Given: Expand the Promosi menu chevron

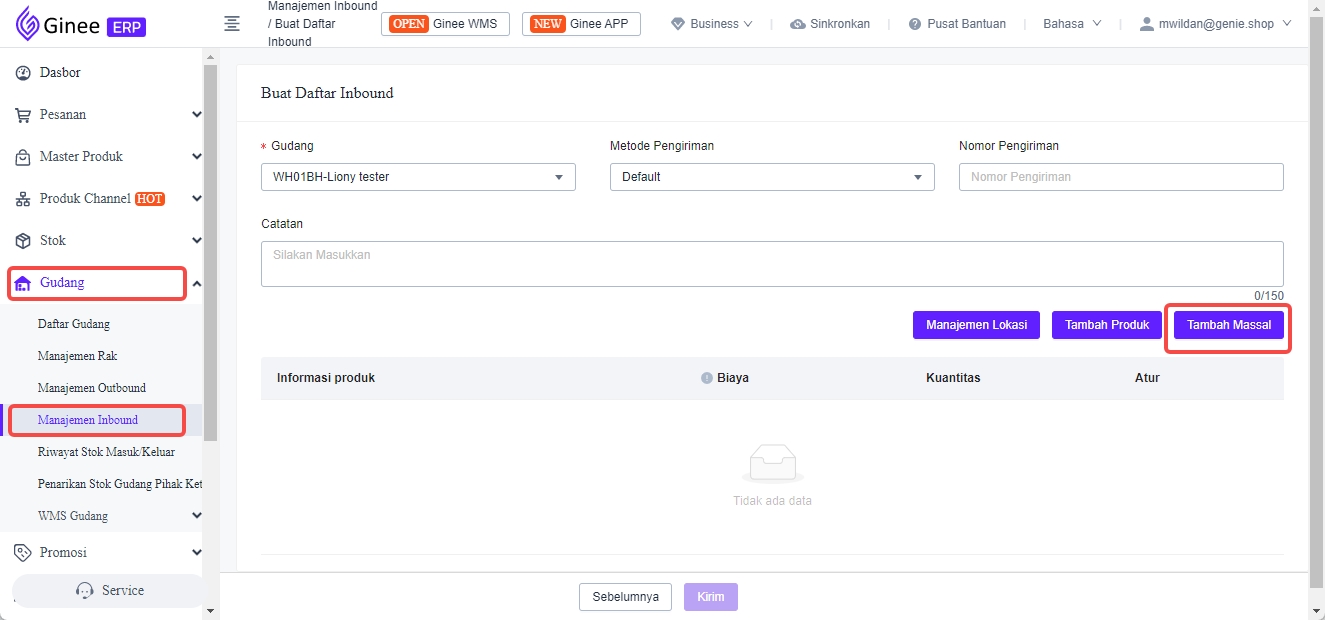Looking at the screenshot, I should pos(196,552).
